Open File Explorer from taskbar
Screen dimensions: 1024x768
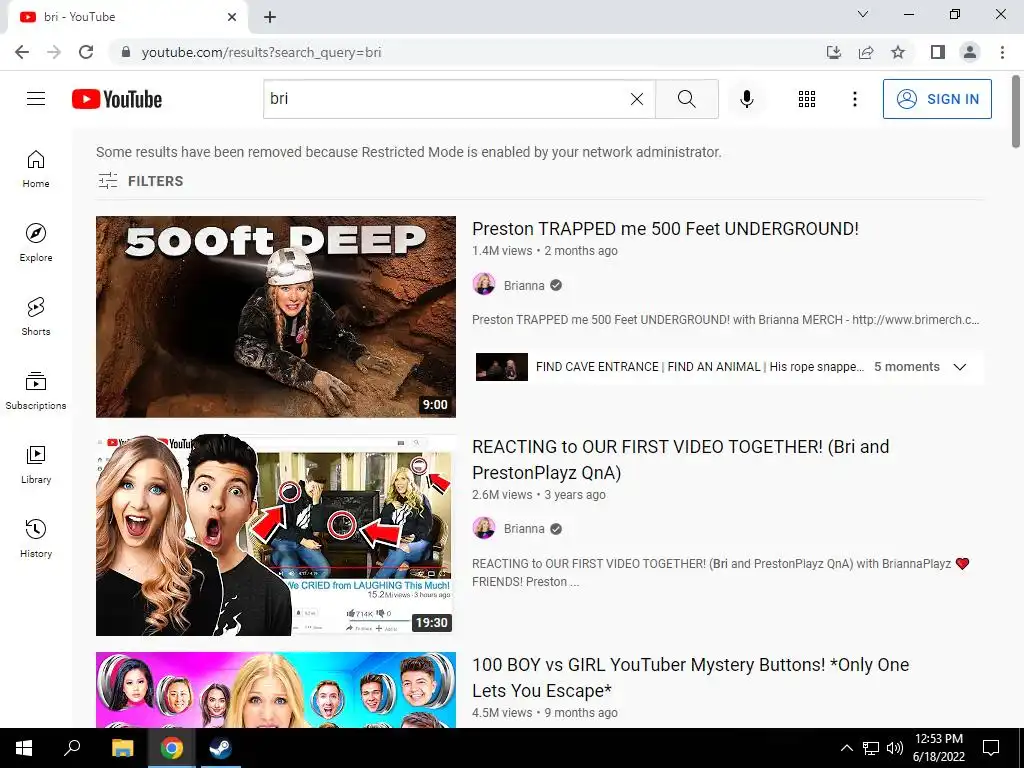[x=122, y=748]
